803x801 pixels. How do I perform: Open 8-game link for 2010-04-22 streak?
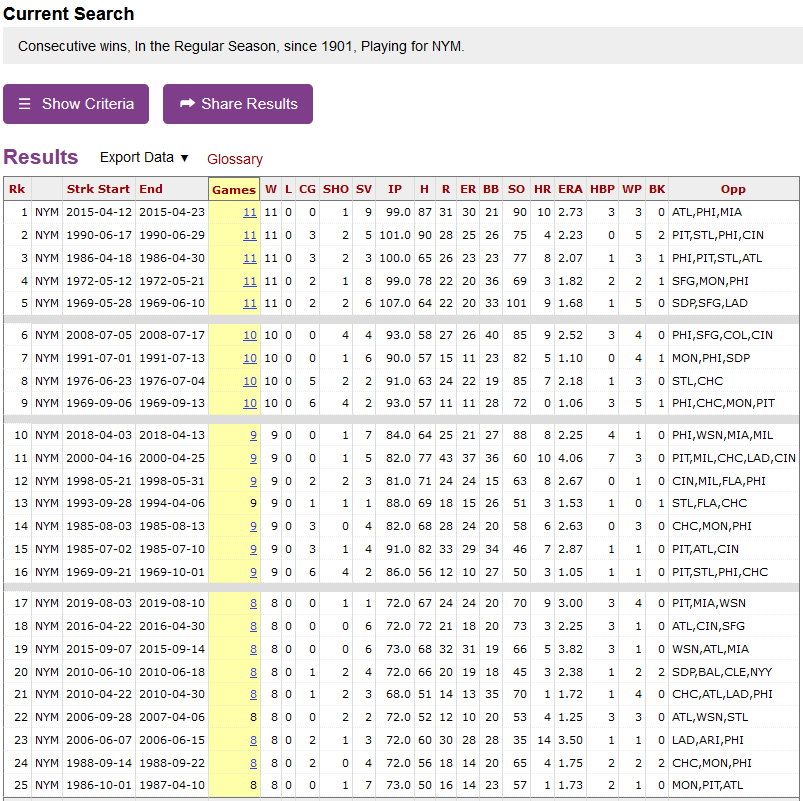tap(253, 694)
